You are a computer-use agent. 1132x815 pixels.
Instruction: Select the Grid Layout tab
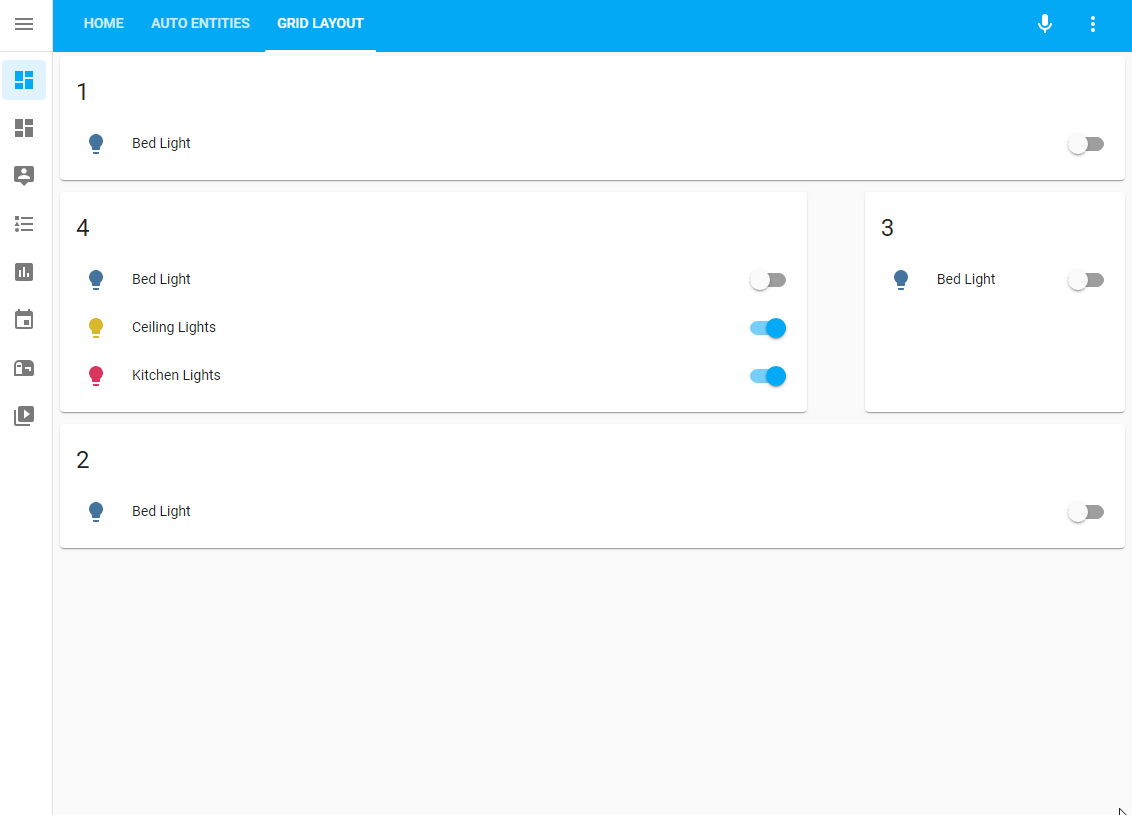pos(320,24)
